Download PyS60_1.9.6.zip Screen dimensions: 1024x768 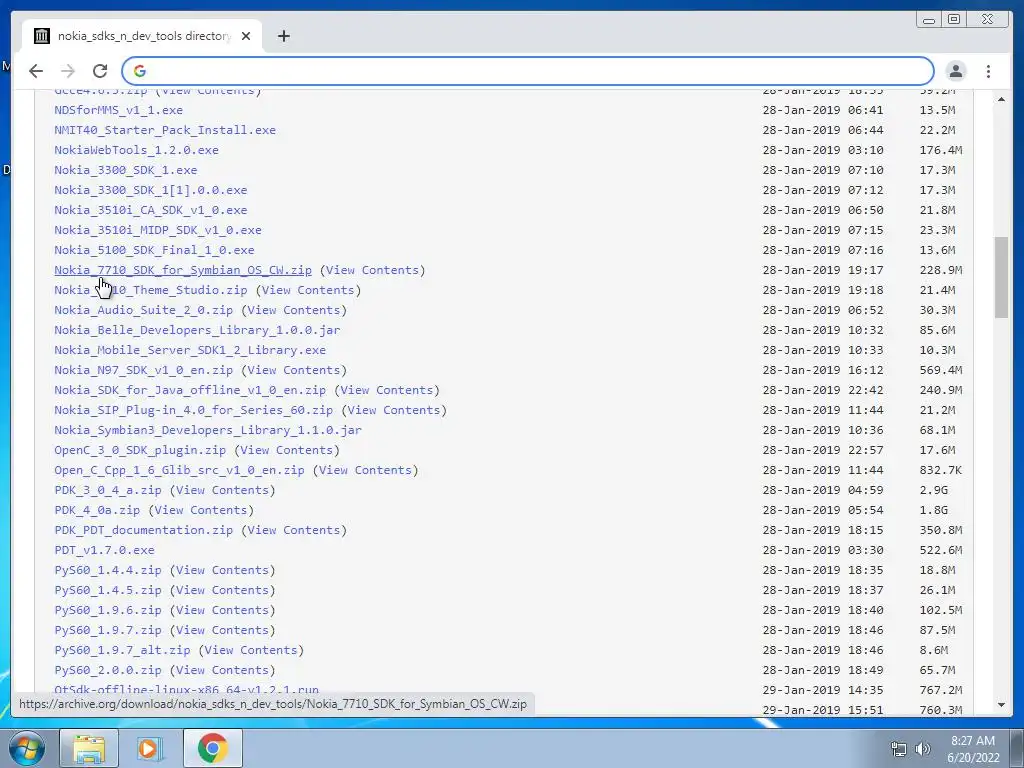[x=108, y=611]
